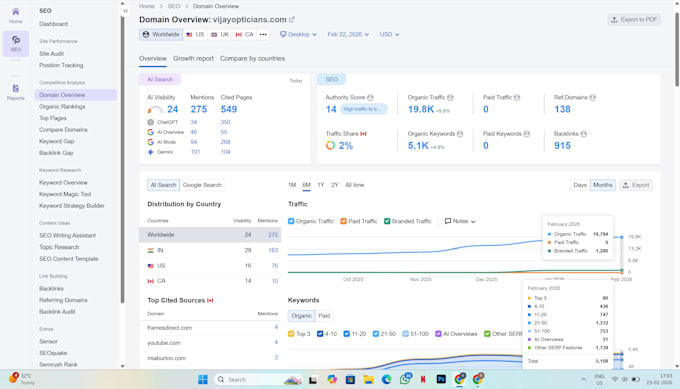Viewport: 680px width, 389px height.
Task: Click the Ref Domains info icon
Action: click(592, 98)
